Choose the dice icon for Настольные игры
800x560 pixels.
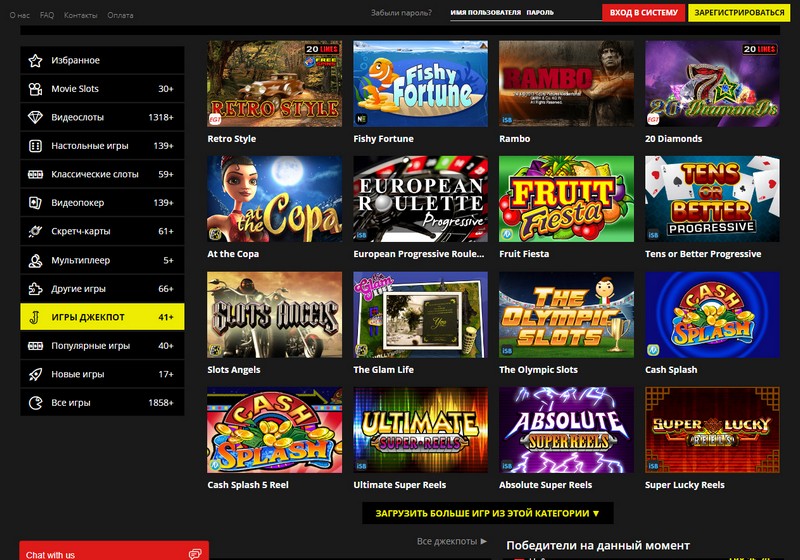coord(35,146)
